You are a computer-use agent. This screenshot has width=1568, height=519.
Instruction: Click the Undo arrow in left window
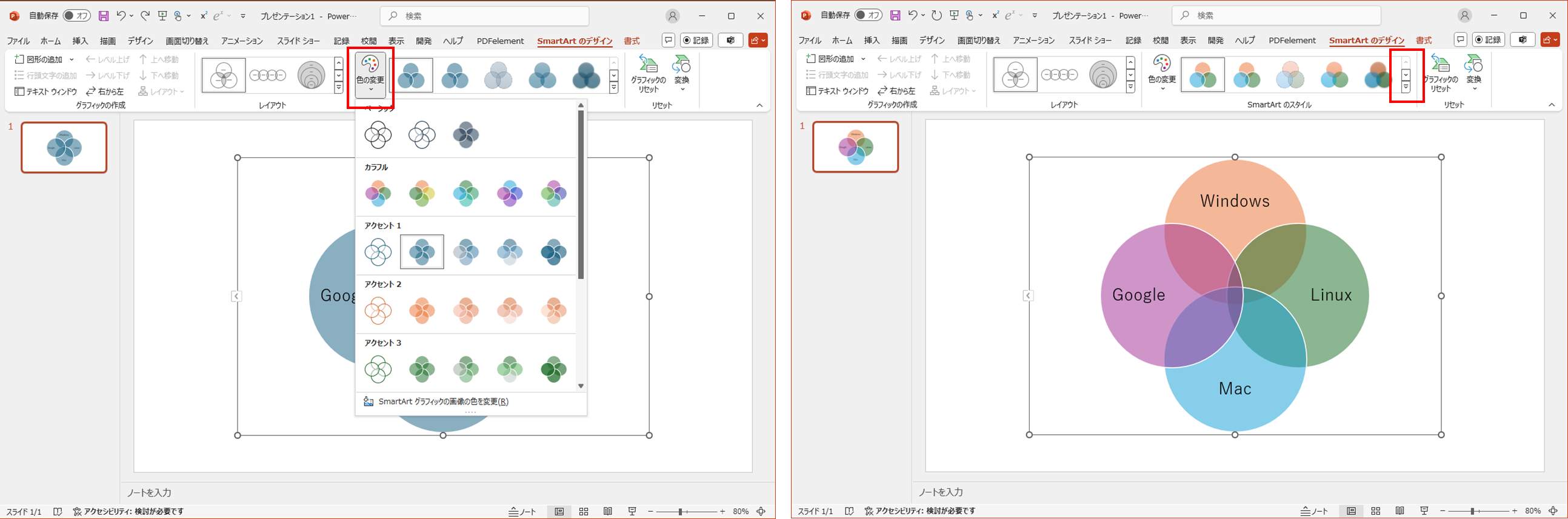(x=121, y=16)
